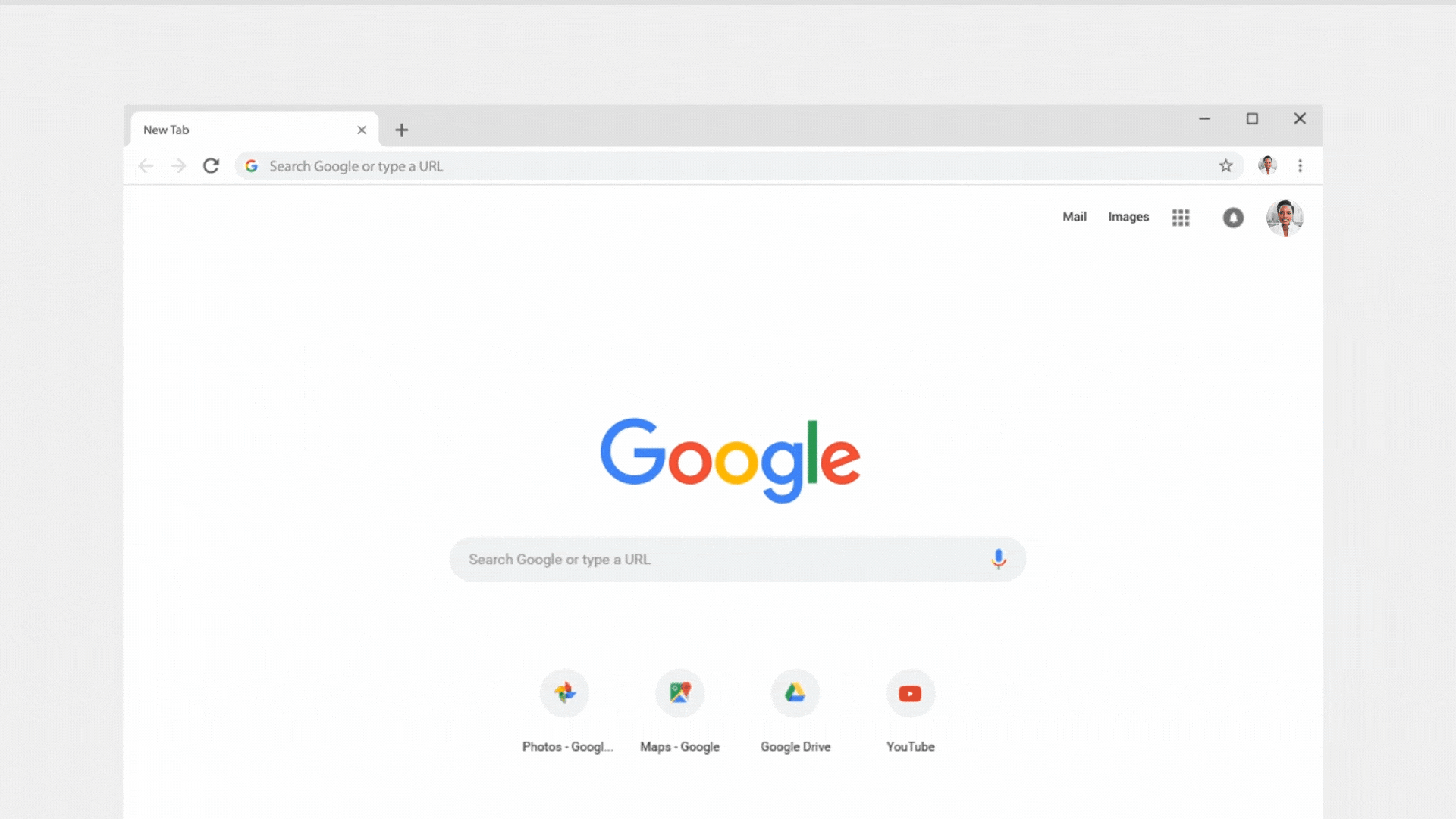Screen dimensions: 1456x819
Task: Click the Chrome menu three-dot icon
Action: tap(1300, 165)
